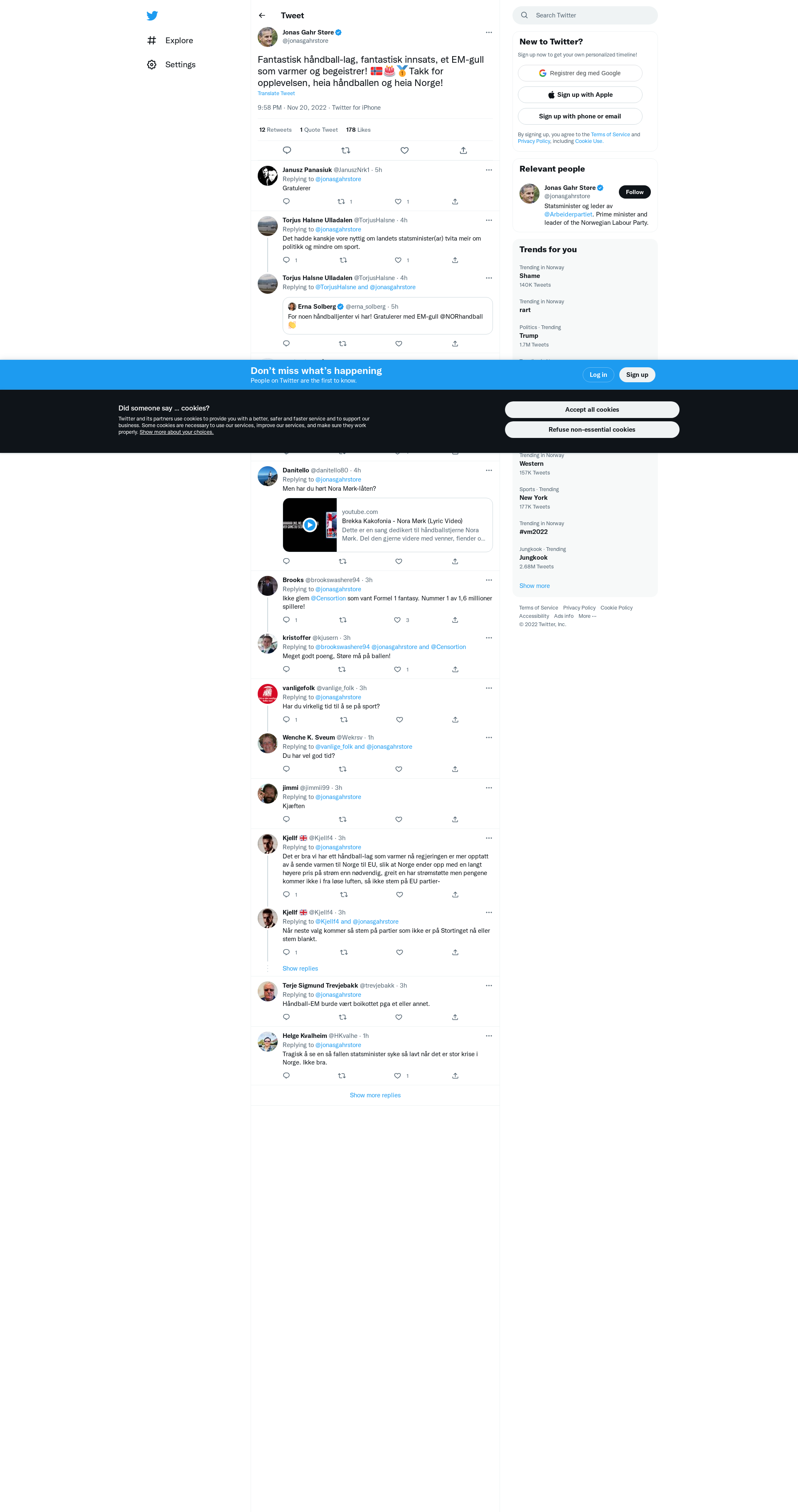Open Settings in the sidebar
This screenshot has height=1512, width=798.
[x=172, y=64]
